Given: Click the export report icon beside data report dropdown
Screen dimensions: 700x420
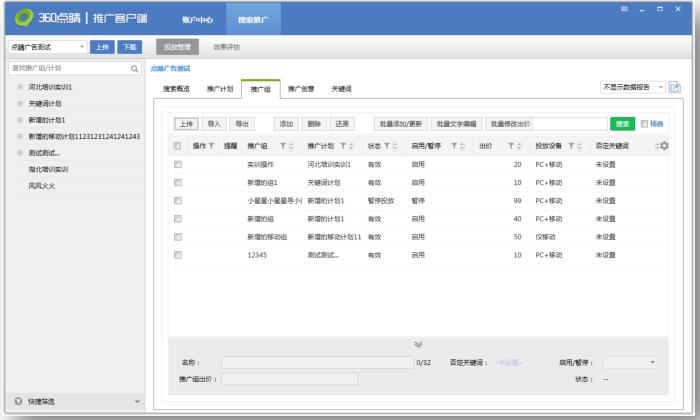Looking at the screenshot, I should click(675, 87).
